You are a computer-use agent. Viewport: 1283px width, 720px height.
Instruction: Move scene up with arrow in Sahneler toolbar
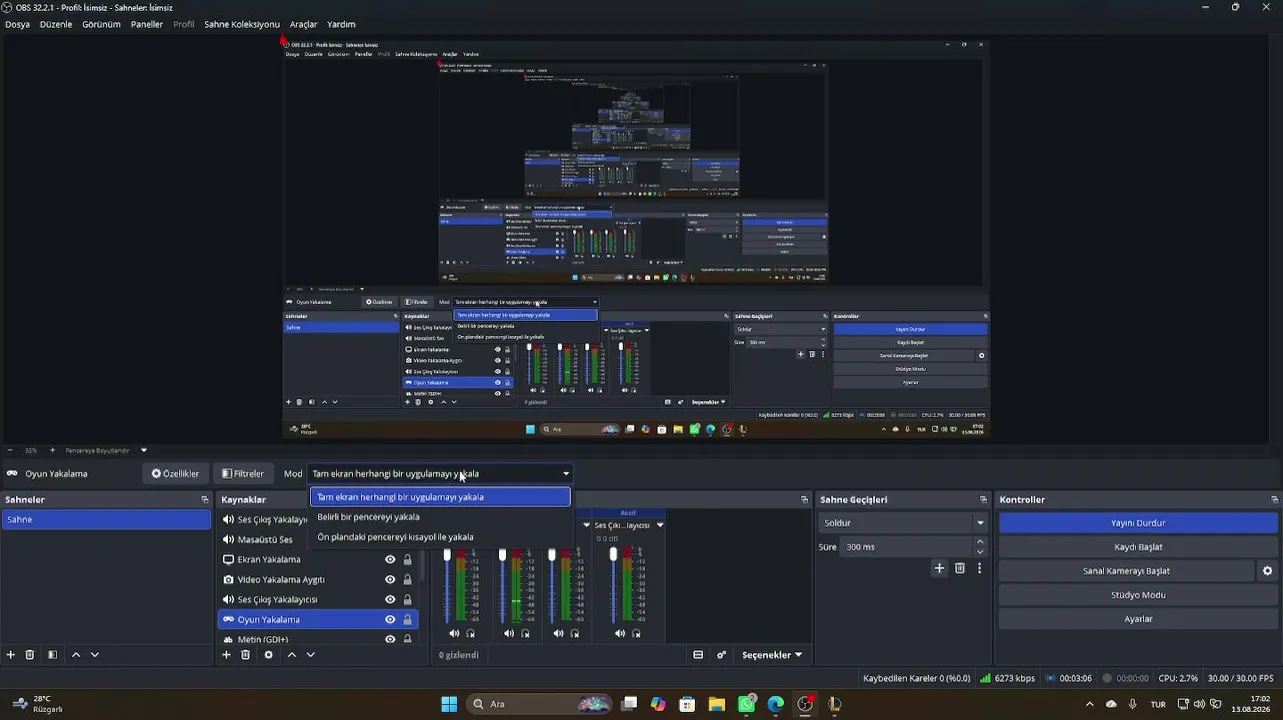[x=76, y=655]
